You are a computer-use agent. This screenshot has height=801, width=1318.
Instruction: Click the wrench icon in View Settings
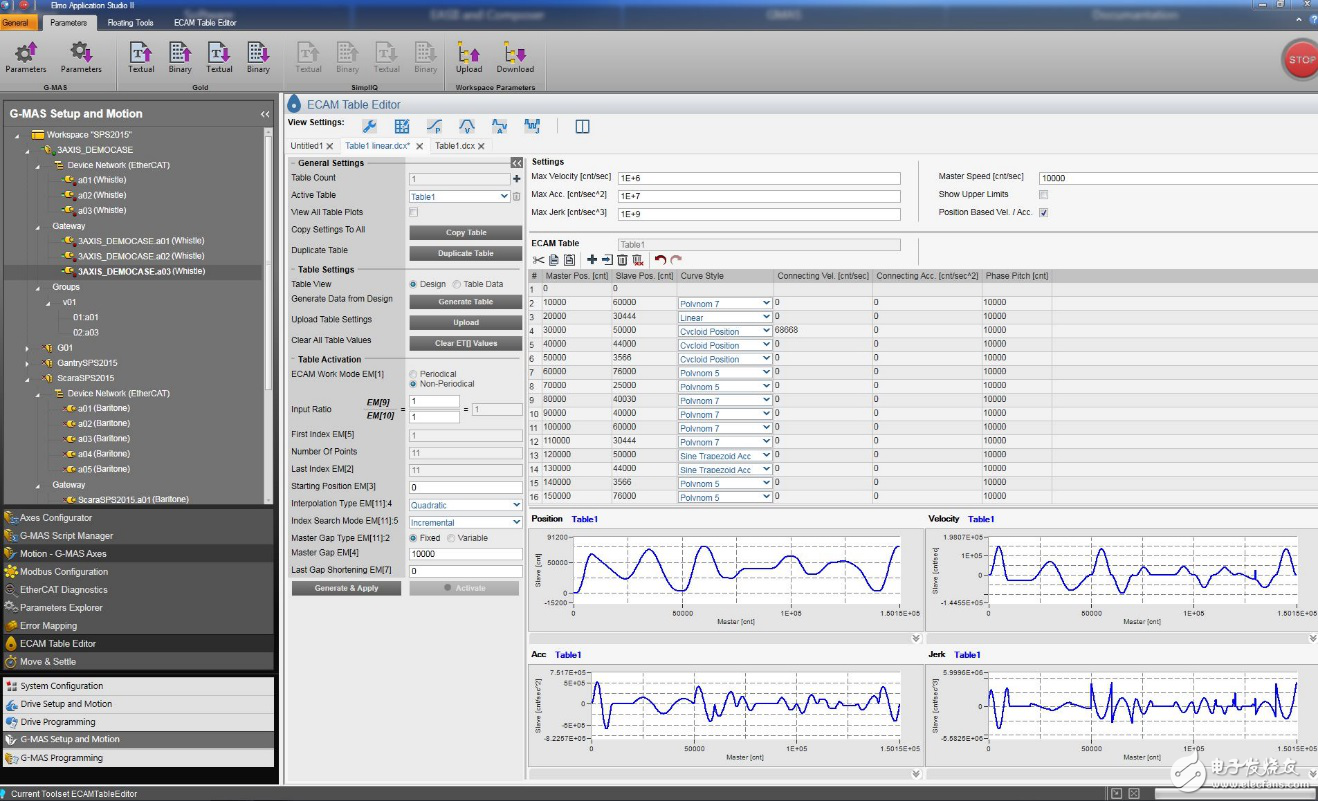click(x=369, y=126)
